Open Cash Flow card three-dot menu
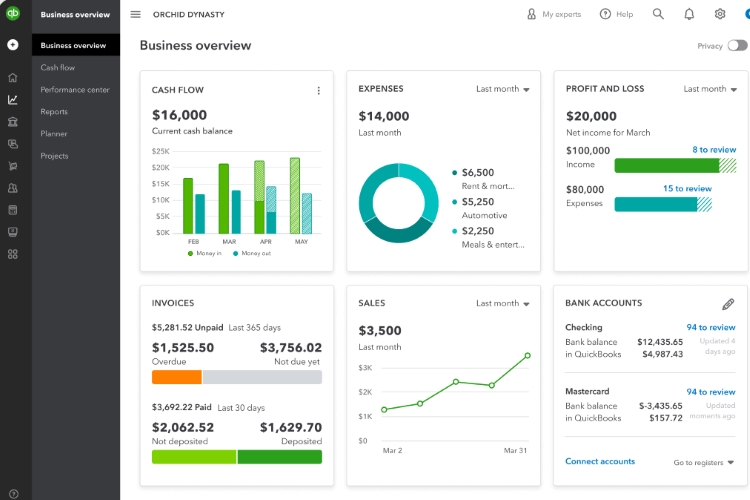750x500 pixels. coord(319,90)
